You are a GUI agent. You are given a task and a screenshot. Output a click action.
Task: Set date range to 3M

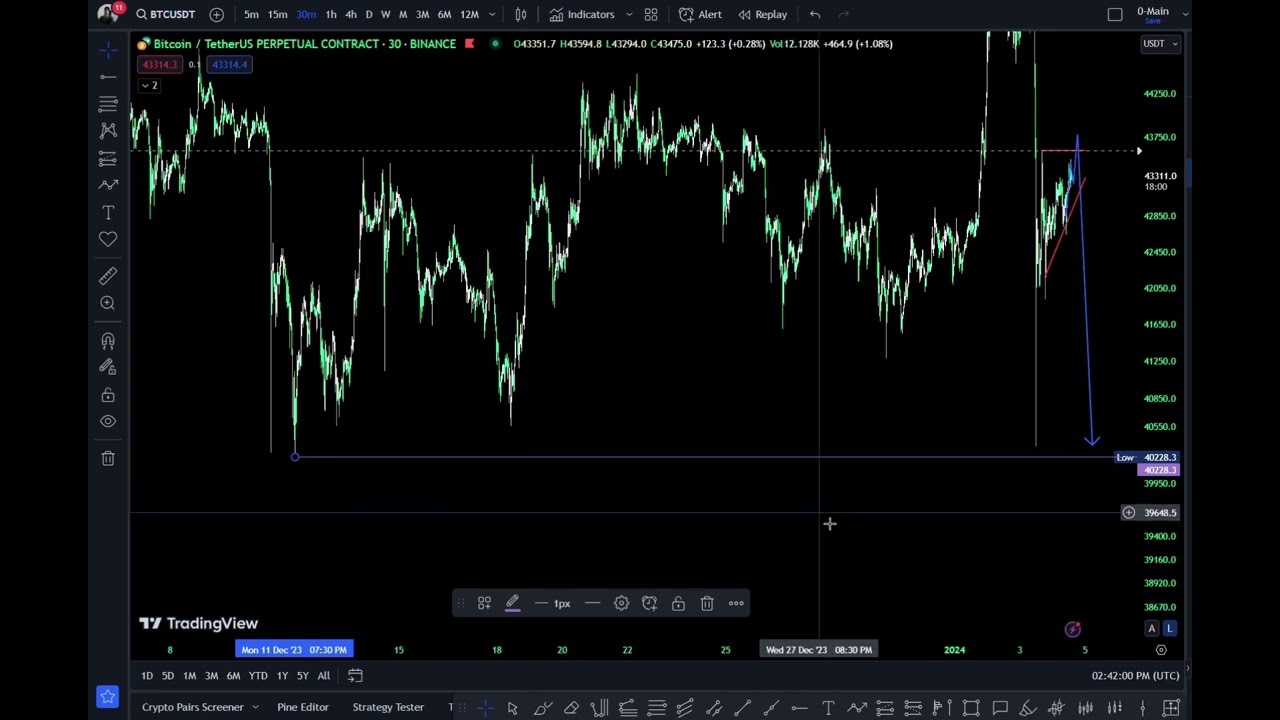[x=211, y=676]
